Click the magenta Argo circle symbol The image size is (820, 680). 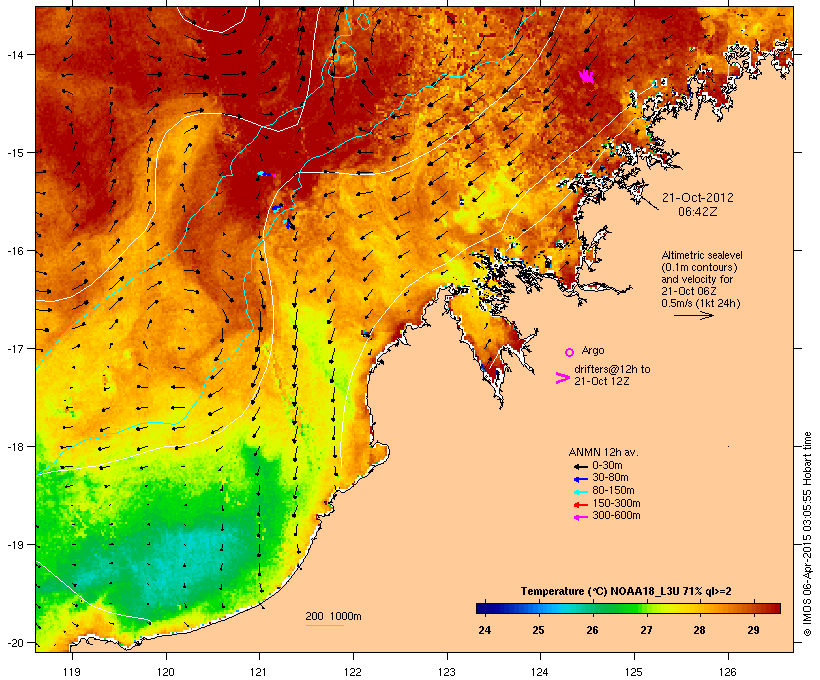tap(570, 352)
